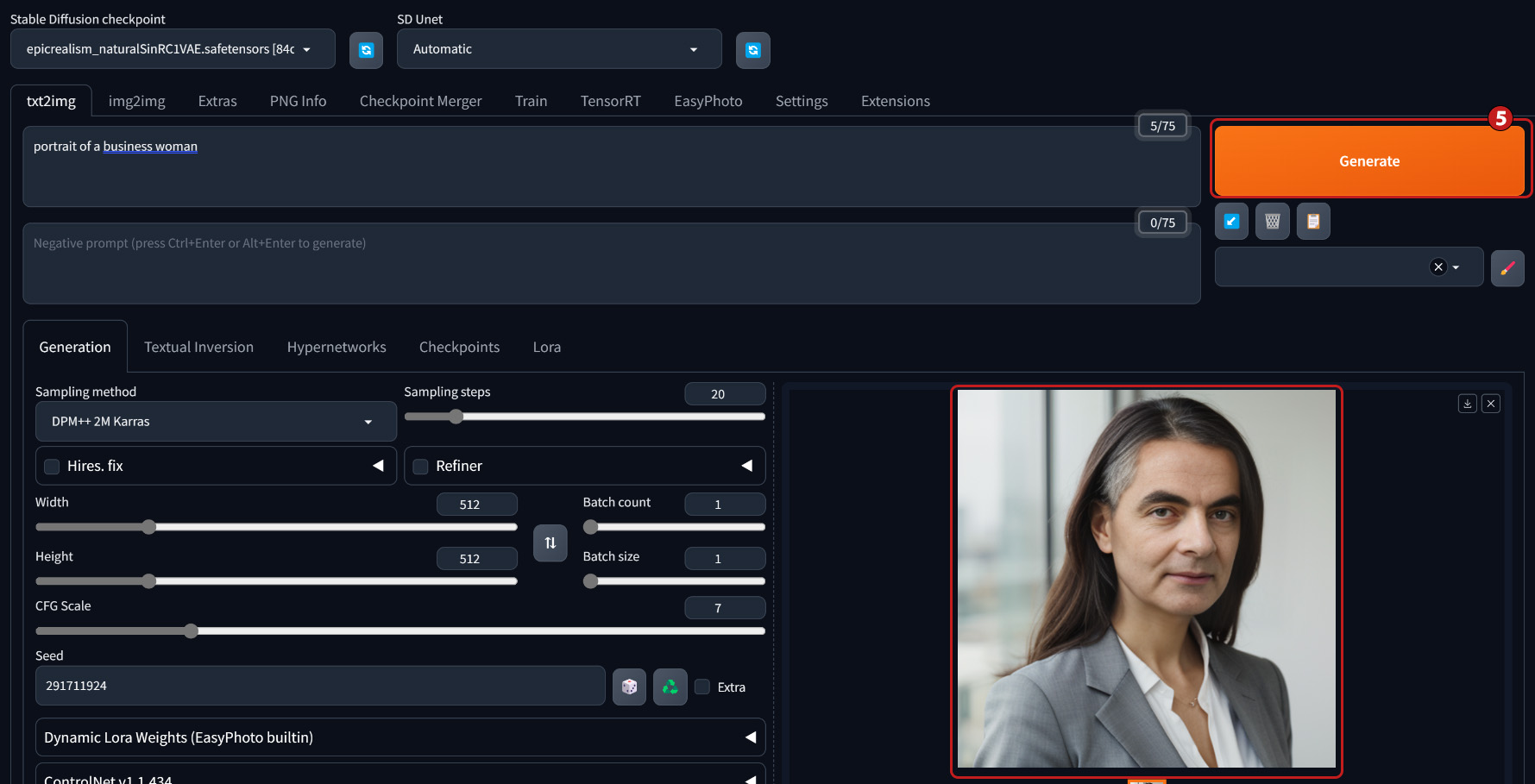Open the EasyPhoto tab

708,101
